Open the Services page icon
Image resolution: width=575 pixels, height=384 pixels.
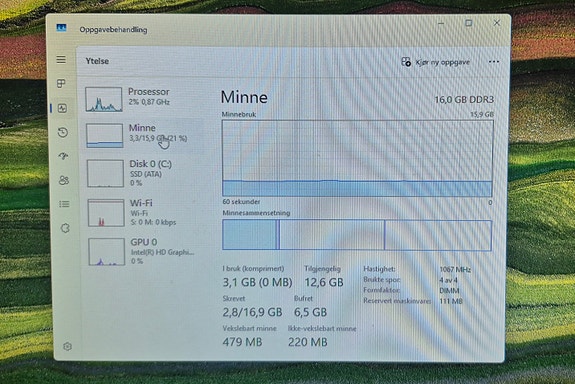click(x=65, y=228)
